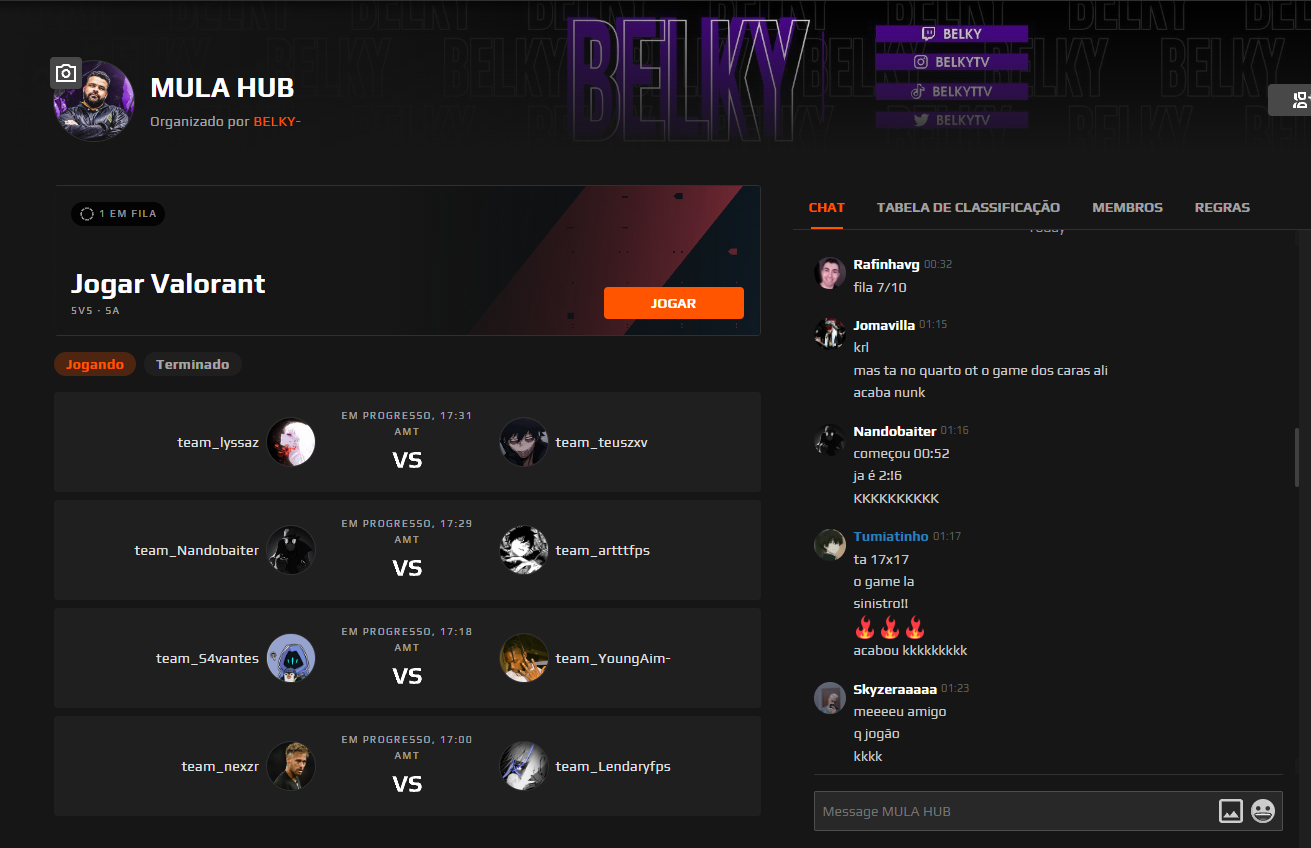
Task: Switch to Tabela de Classificação tab
Action: click(968, 207)
